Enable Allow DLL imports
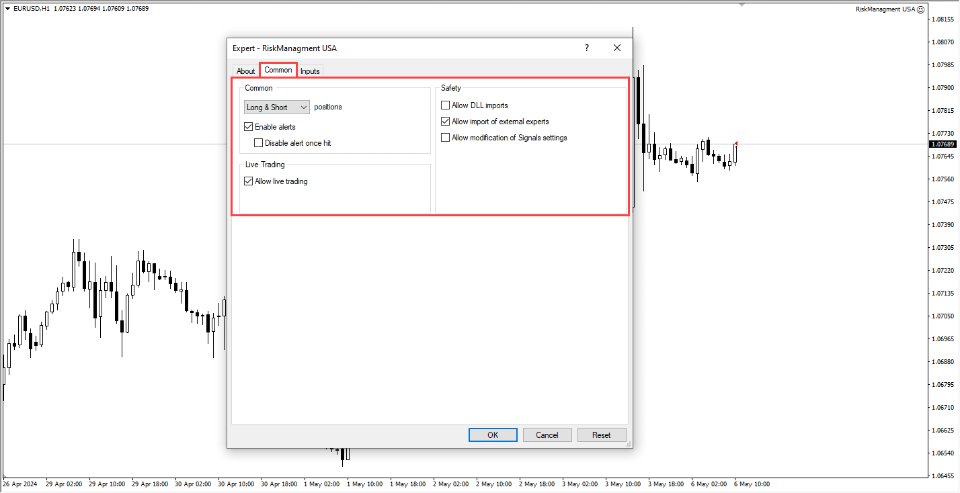This screenshot has height=493, width=960. pos(446,105)
